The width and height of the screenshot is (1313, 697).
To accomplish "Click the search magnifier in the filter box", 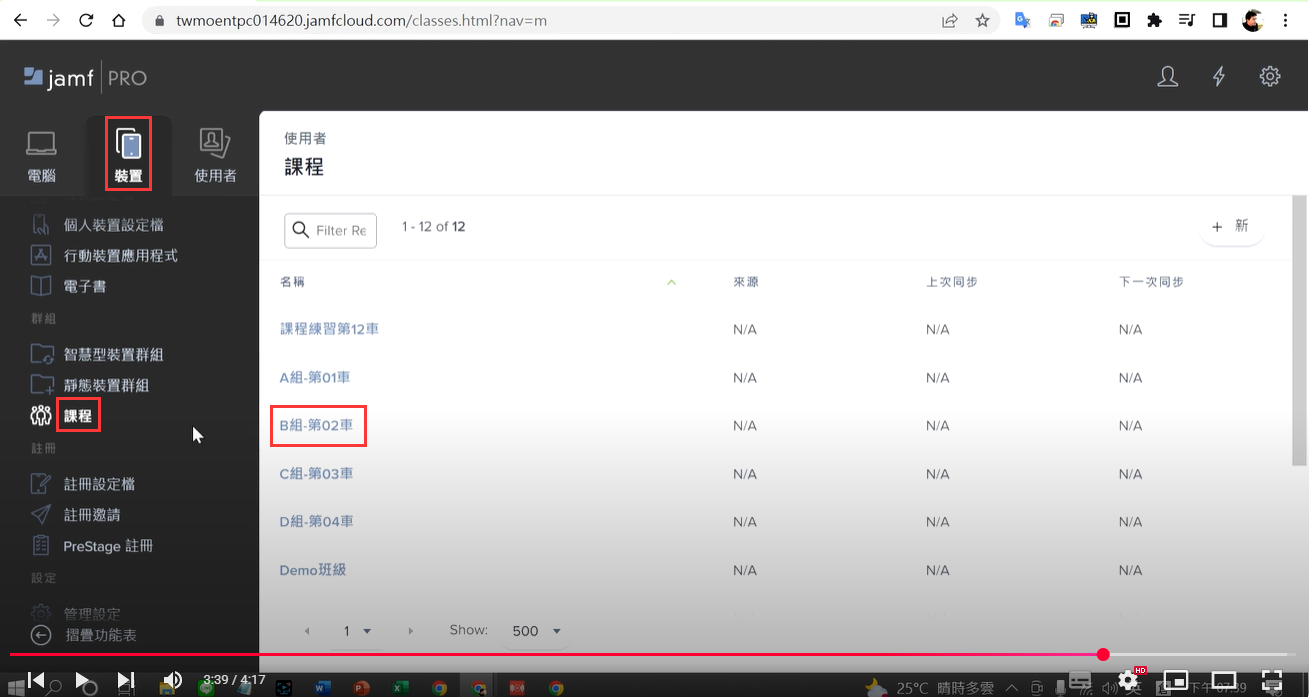I will (300, 230).
